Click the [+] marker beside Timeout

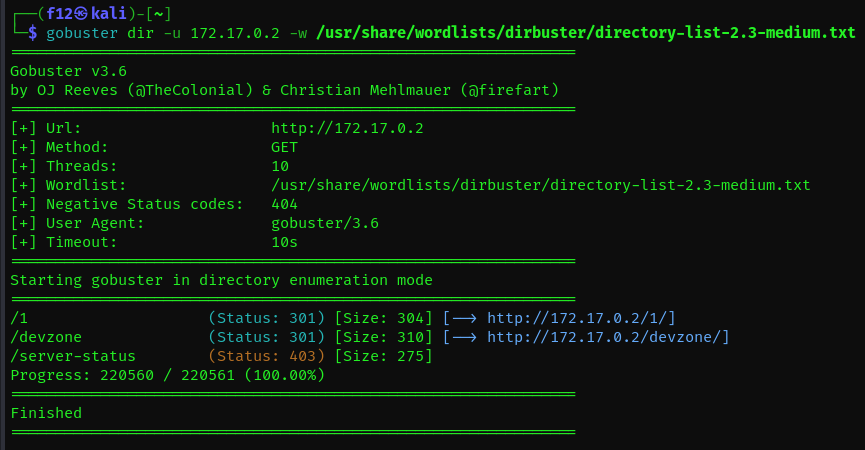click(23, 242)
